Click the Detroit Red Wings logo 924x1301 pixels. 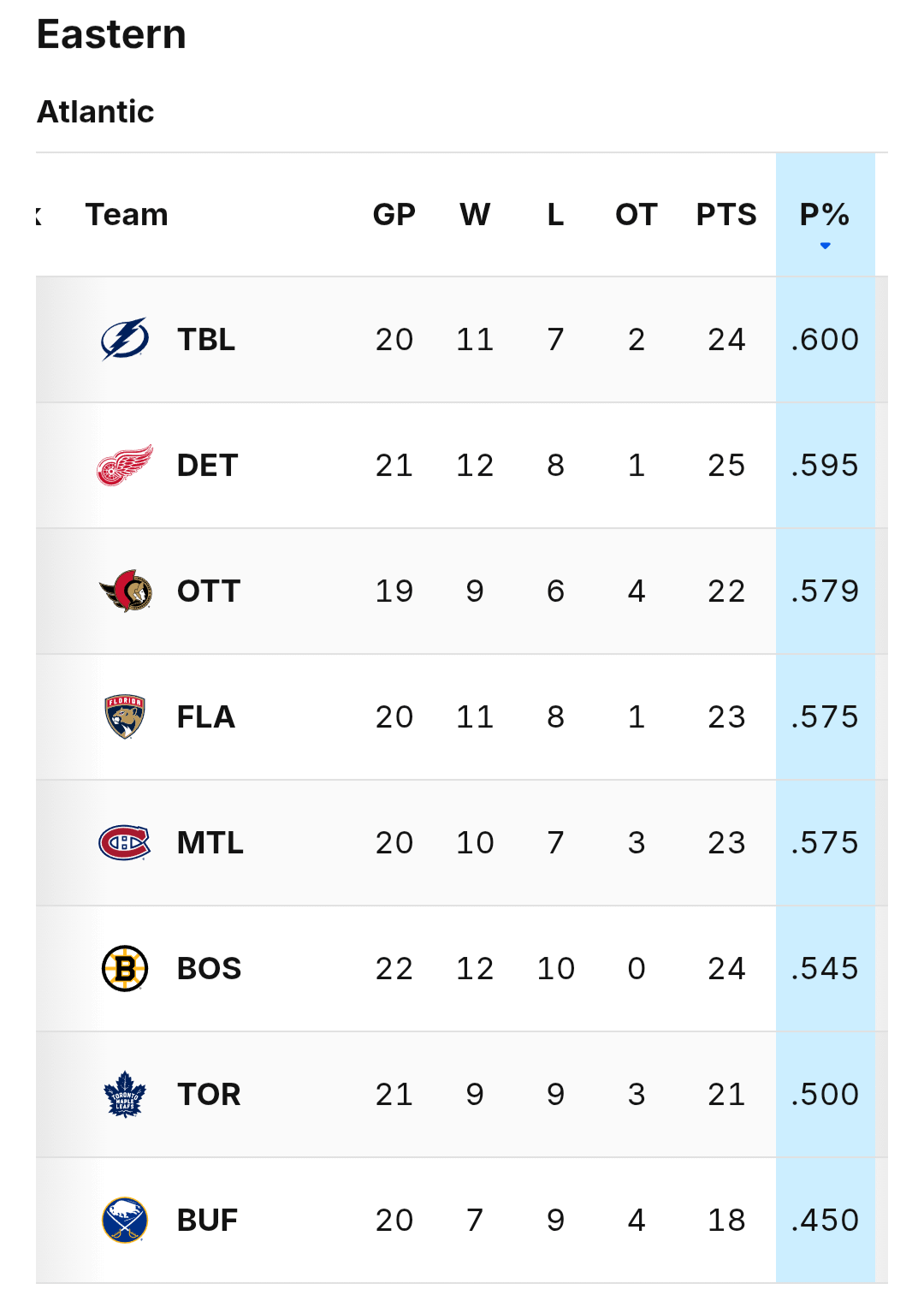click(125, 465)
